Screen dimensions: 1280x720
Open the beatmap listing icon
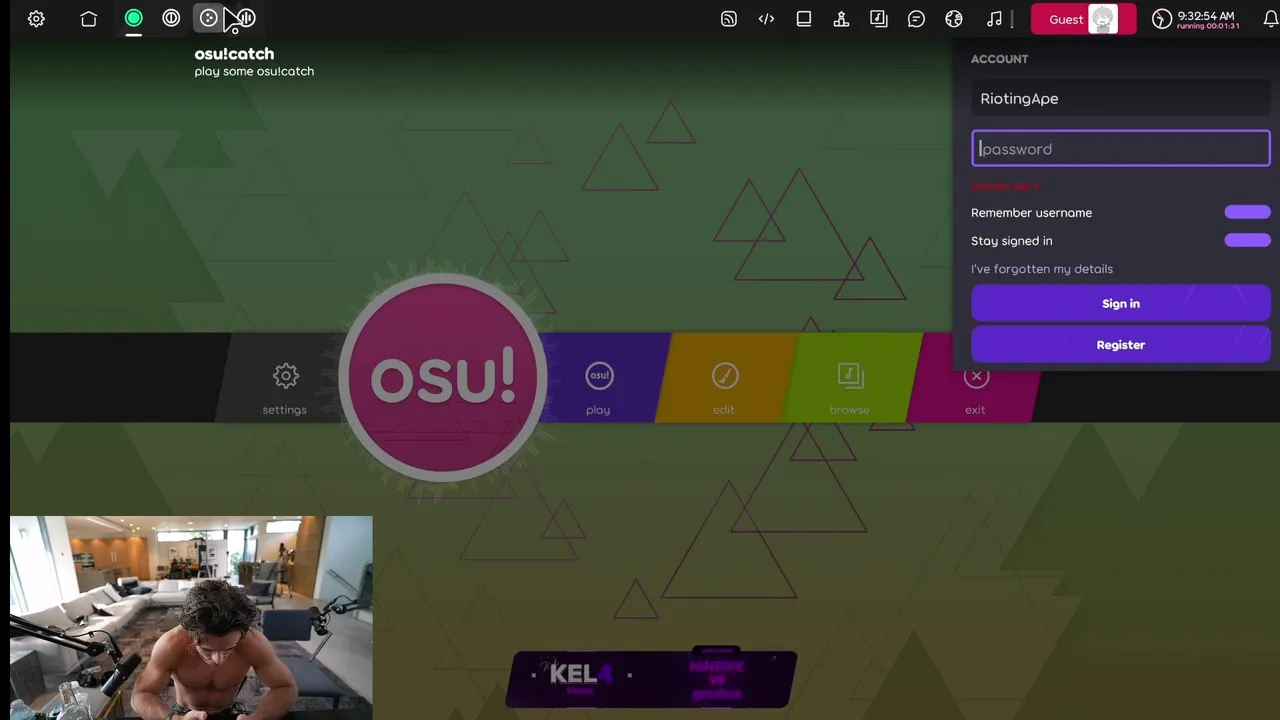pos(879,19)
